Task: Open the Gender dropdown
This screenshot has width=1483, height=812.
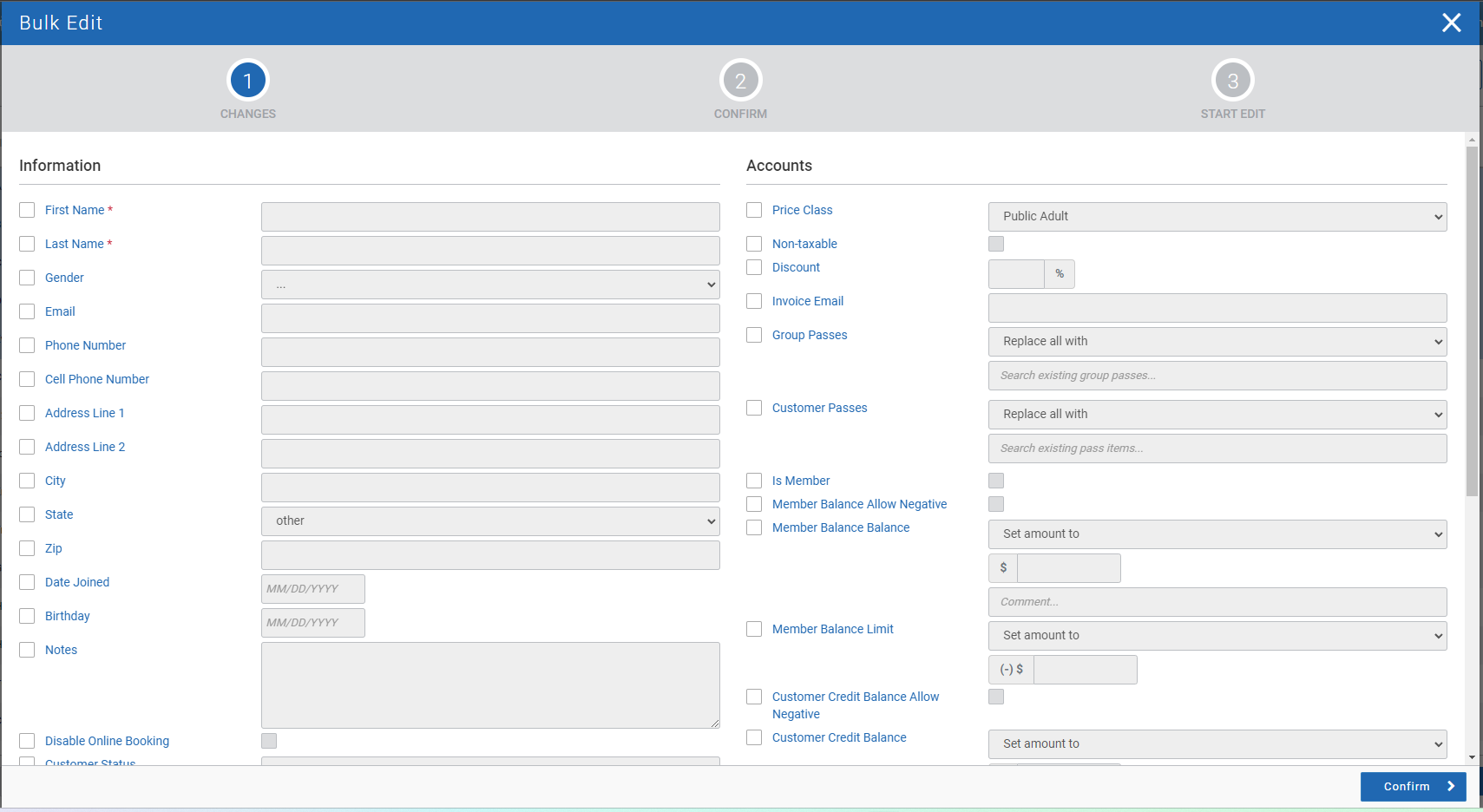Action: 490,285
